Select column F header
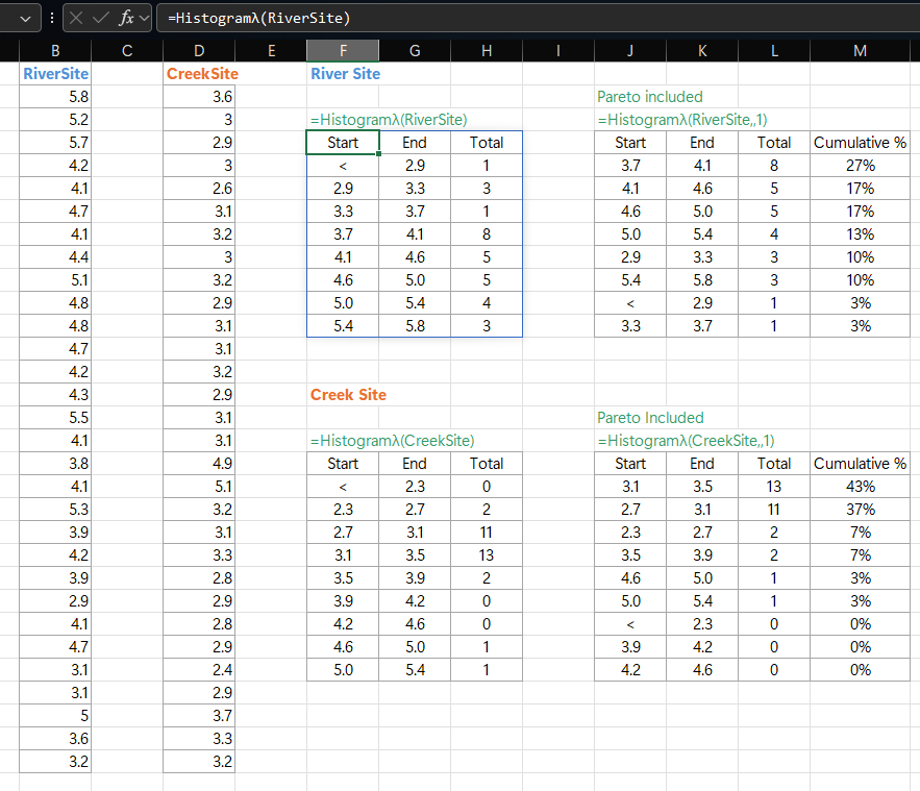 click(x=343, y=51)
